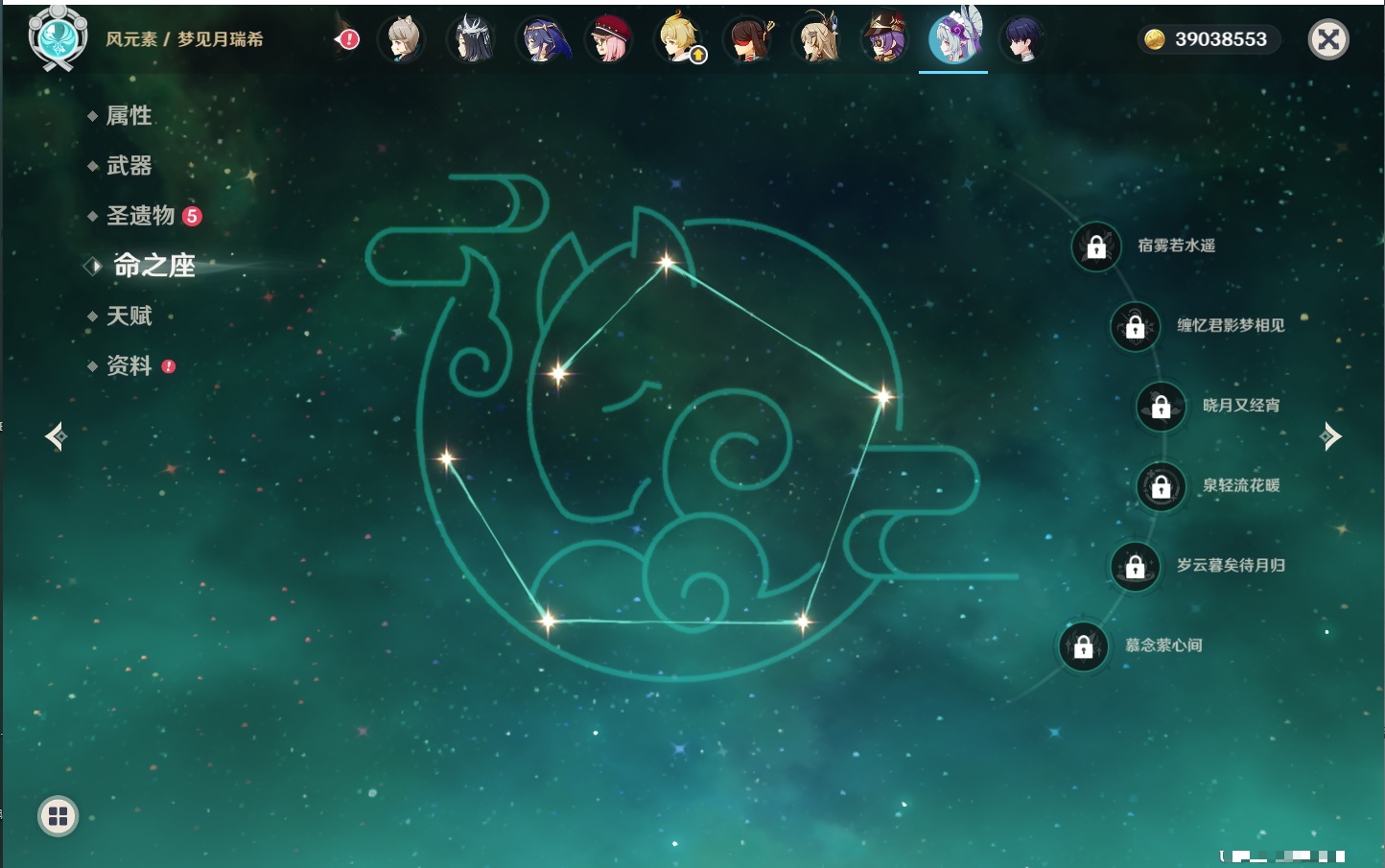Switch to the short dark-blue-haired character

[x=1022, y=39]
